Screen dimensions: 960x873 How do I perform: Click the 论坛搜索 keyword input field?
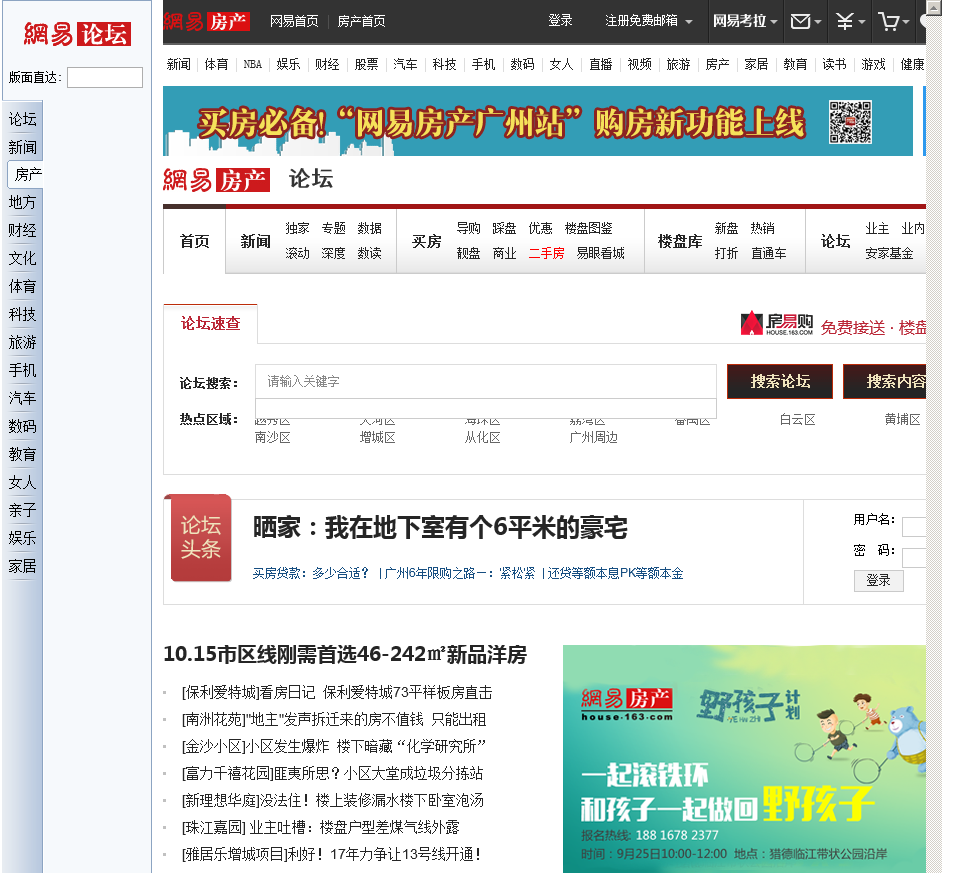click(x=486, y=381)
